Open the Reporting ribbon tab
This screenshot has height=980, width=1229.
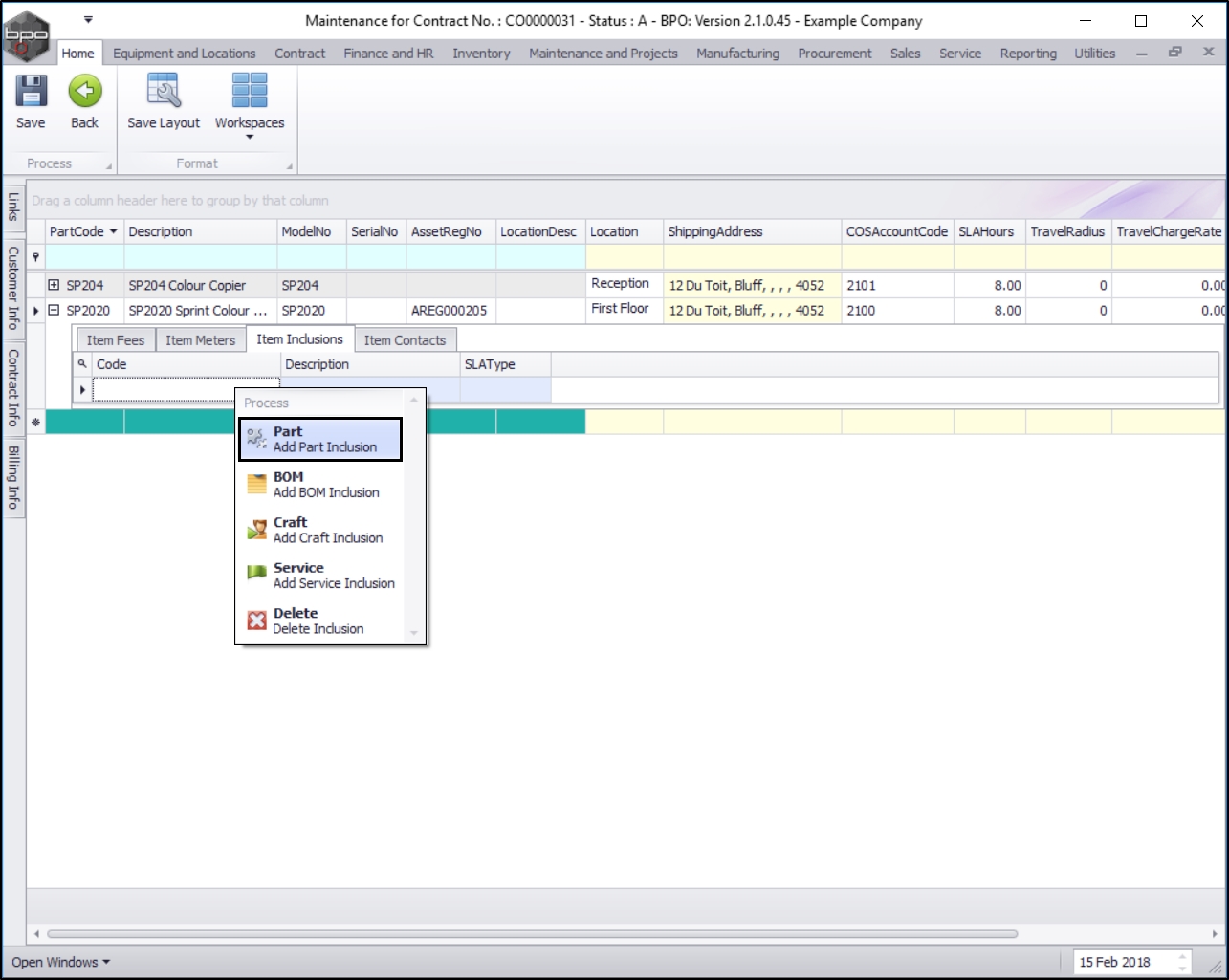click(1028, 54)
